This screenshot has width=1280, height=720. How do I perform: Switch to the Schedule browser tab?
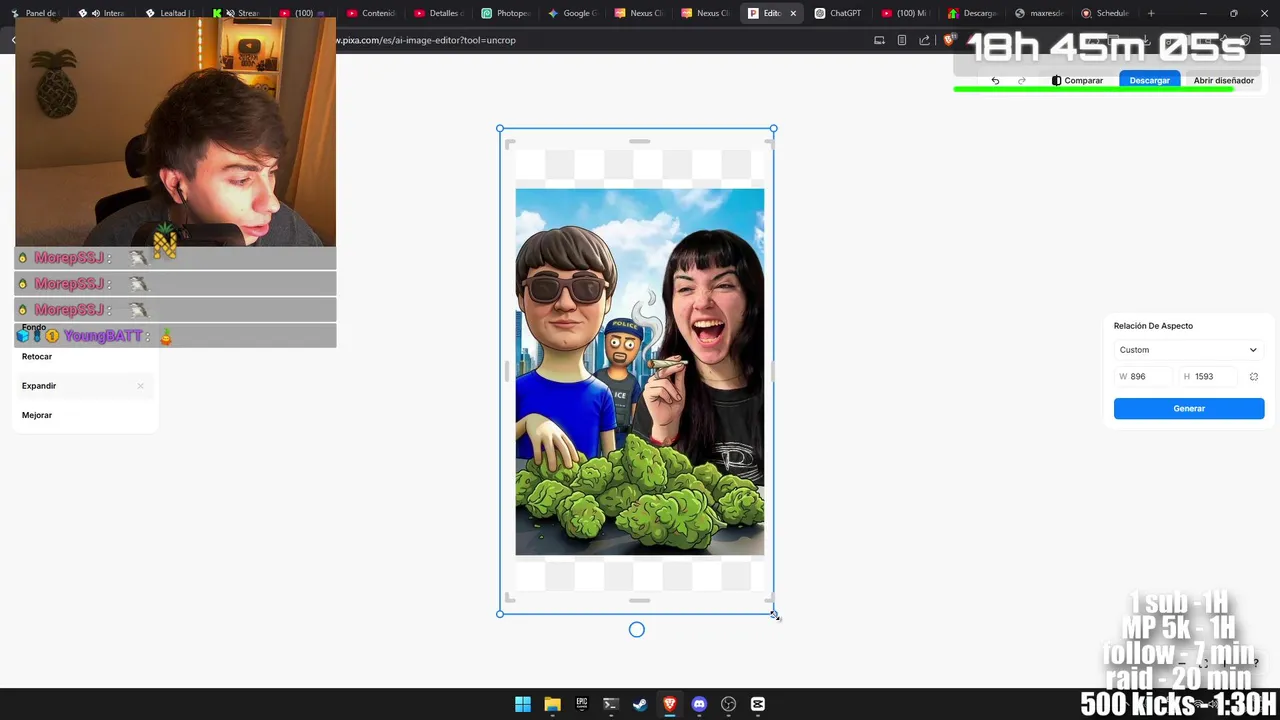pos(1105,13)
